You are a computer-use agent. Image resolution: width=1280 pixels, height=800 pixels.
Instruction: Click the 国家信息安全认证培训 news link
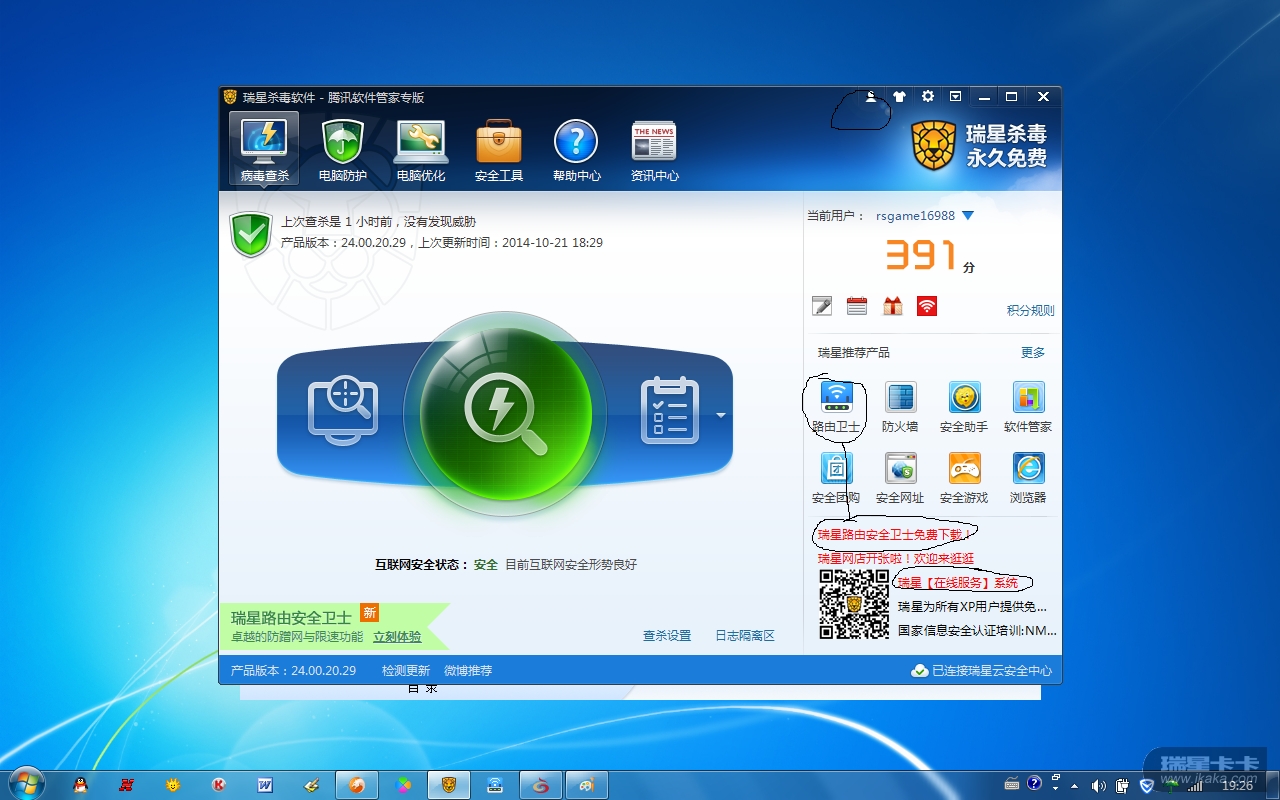(x=977, y=631)
